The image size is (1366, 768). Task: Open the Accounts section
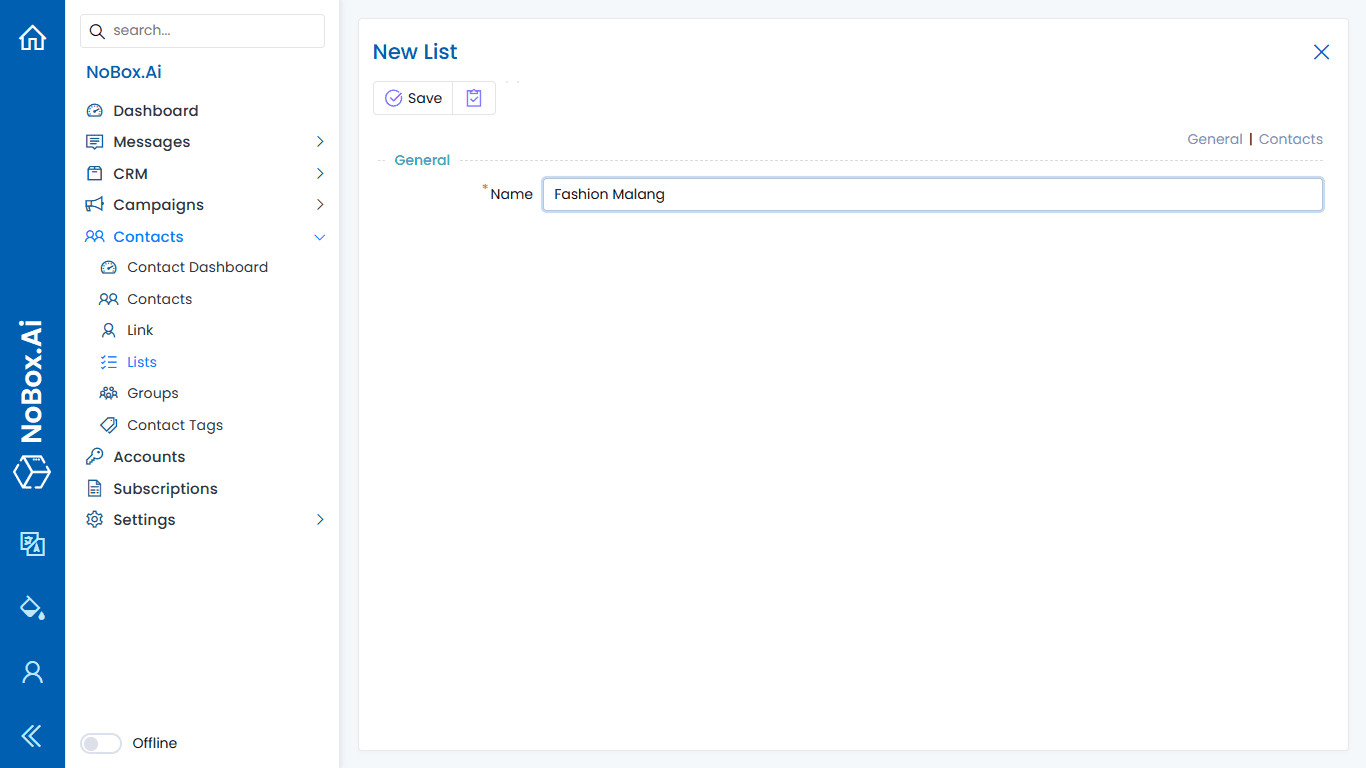click(150, 456)
